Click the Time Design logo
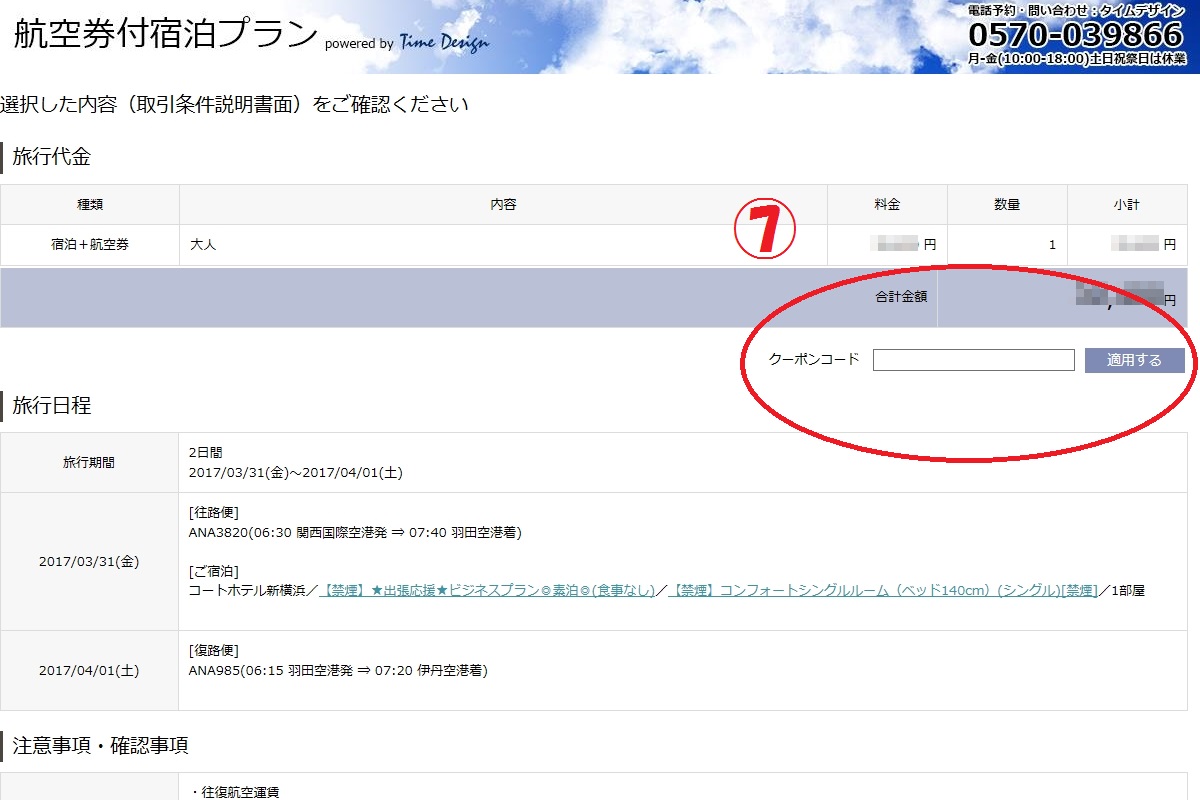The height and width of the screenshot is (800, 1200). click(x=444, y=42)
